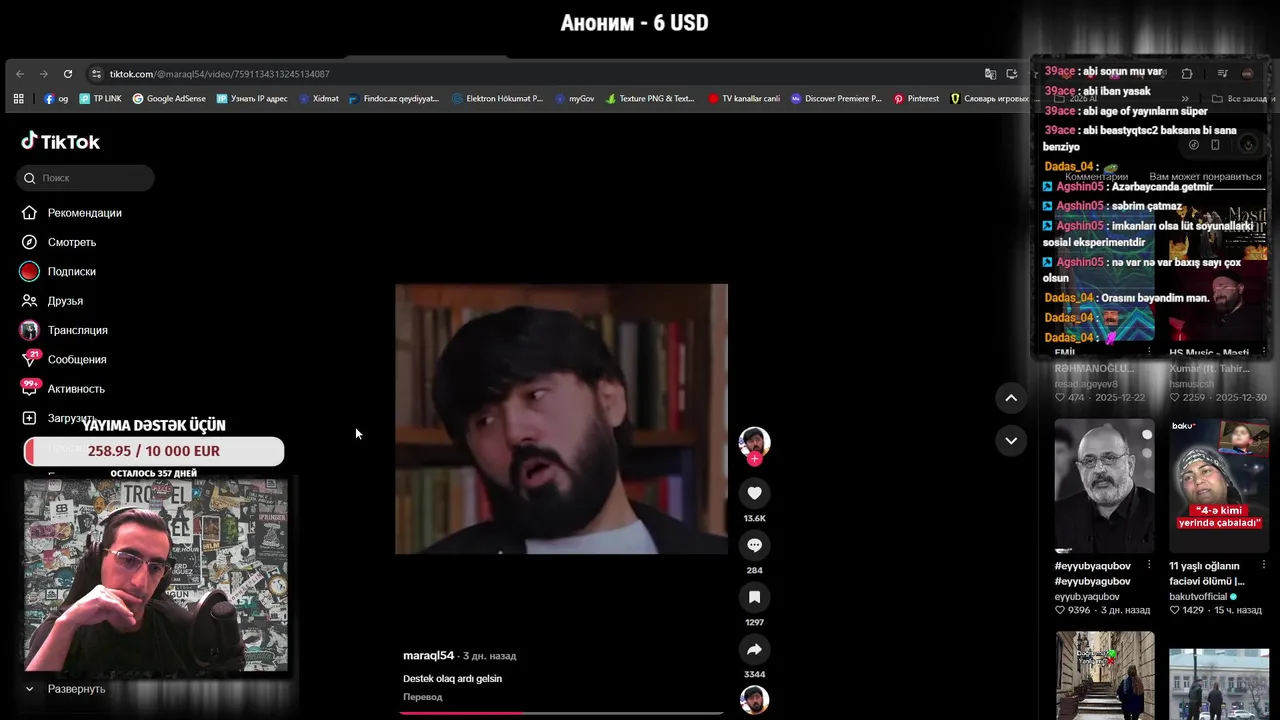
Task: Click the Загрузить upload icon
Action: coord(29,418)
